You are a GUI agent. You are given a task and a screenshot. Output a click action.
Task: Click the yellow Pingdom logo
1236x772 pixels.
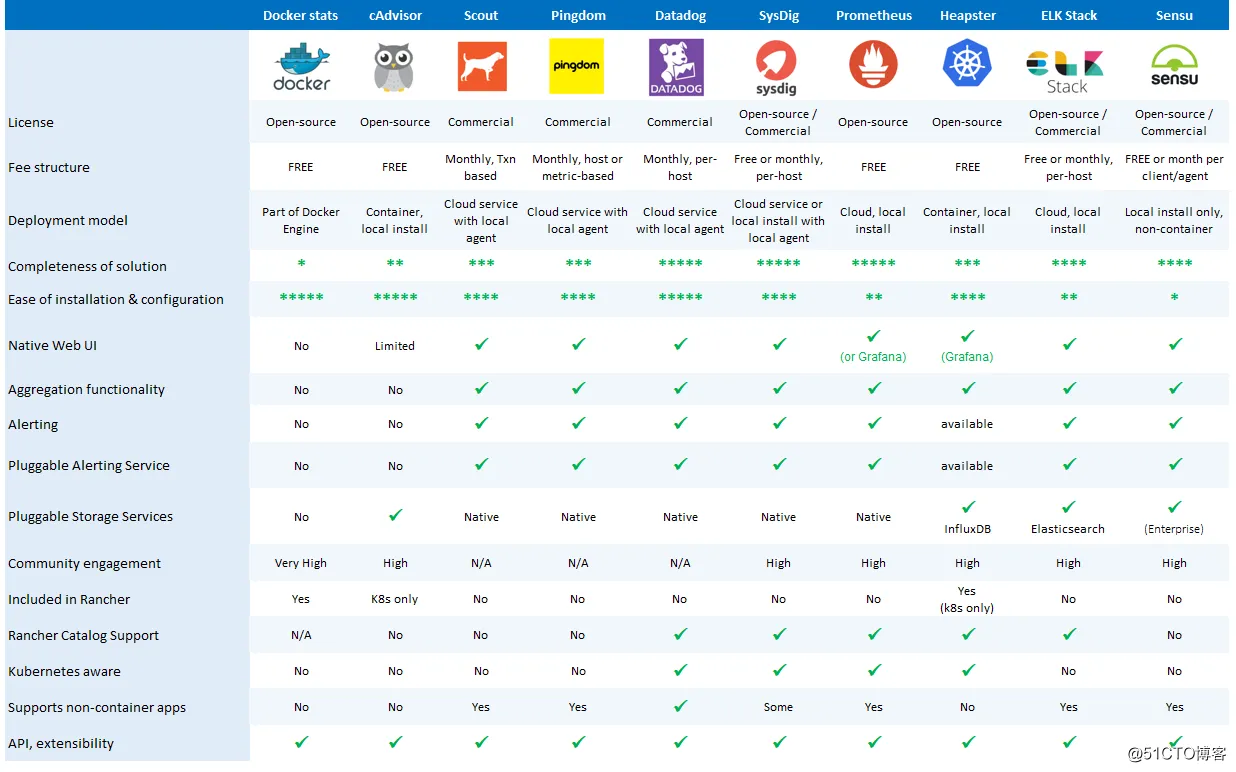pos(577,66)
